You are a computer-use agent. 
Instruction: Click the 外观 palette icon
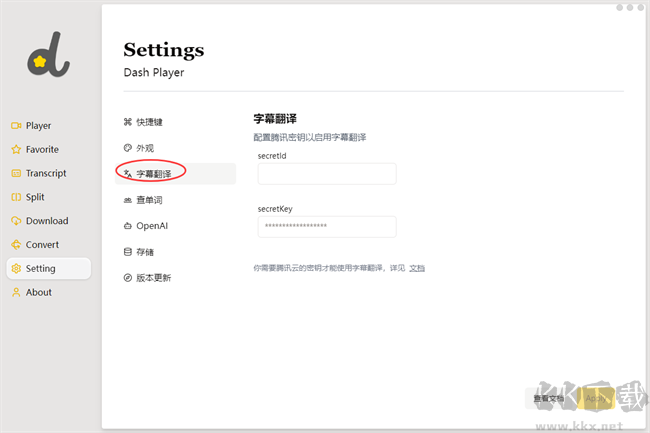point(128,148)
